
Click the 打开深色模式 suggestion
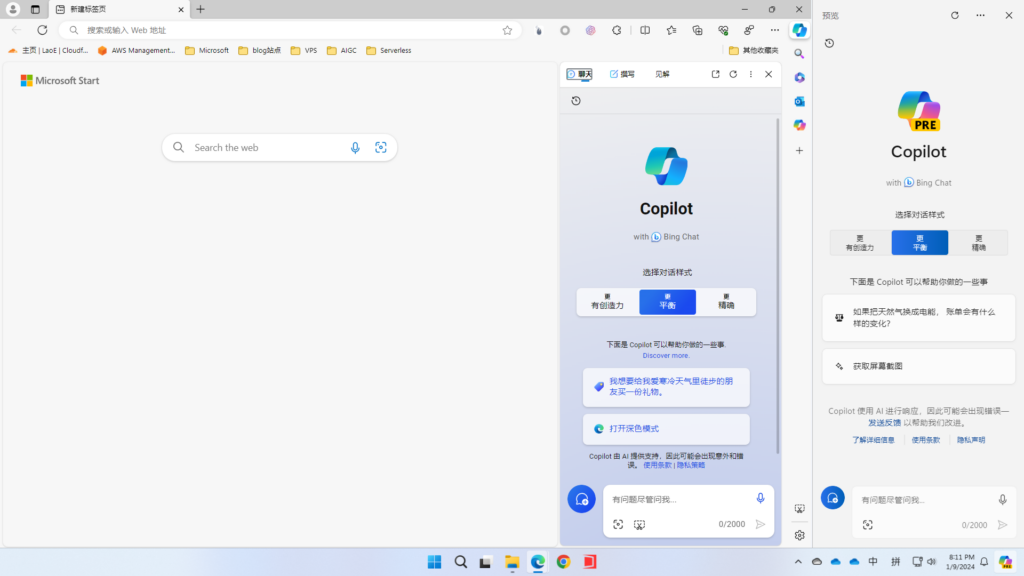(666, 429)
